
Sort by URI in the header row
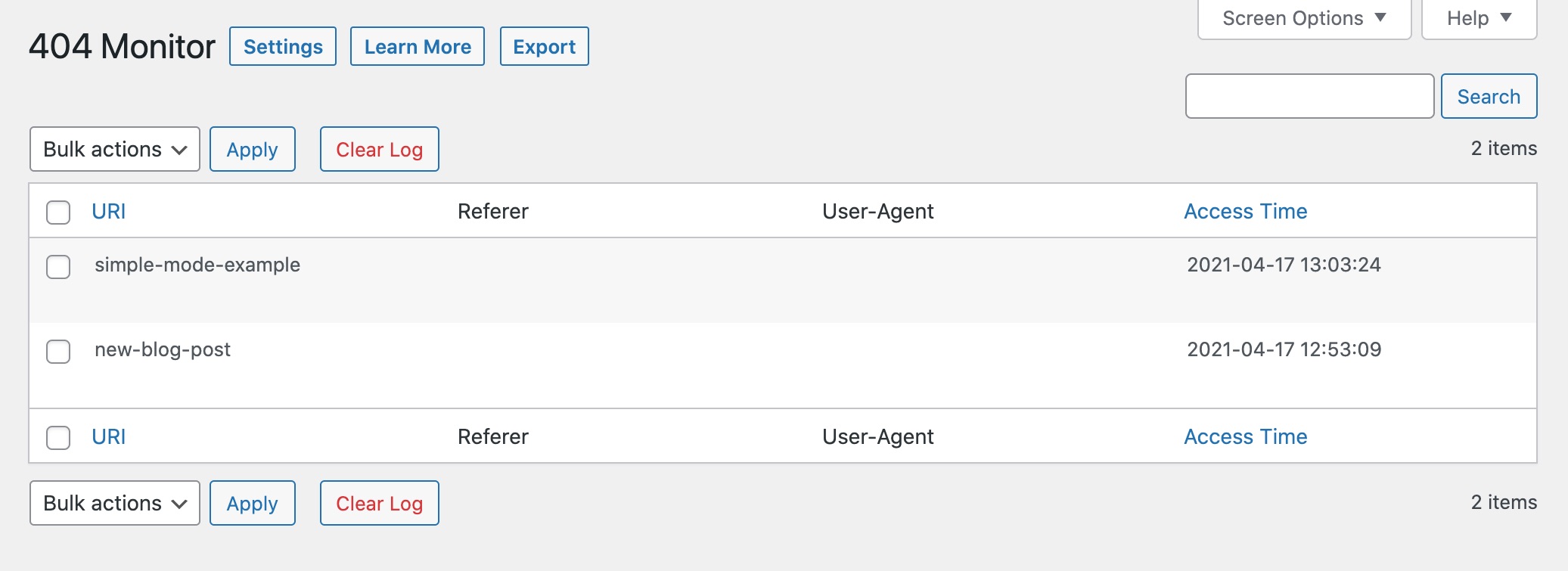(109, 211)
